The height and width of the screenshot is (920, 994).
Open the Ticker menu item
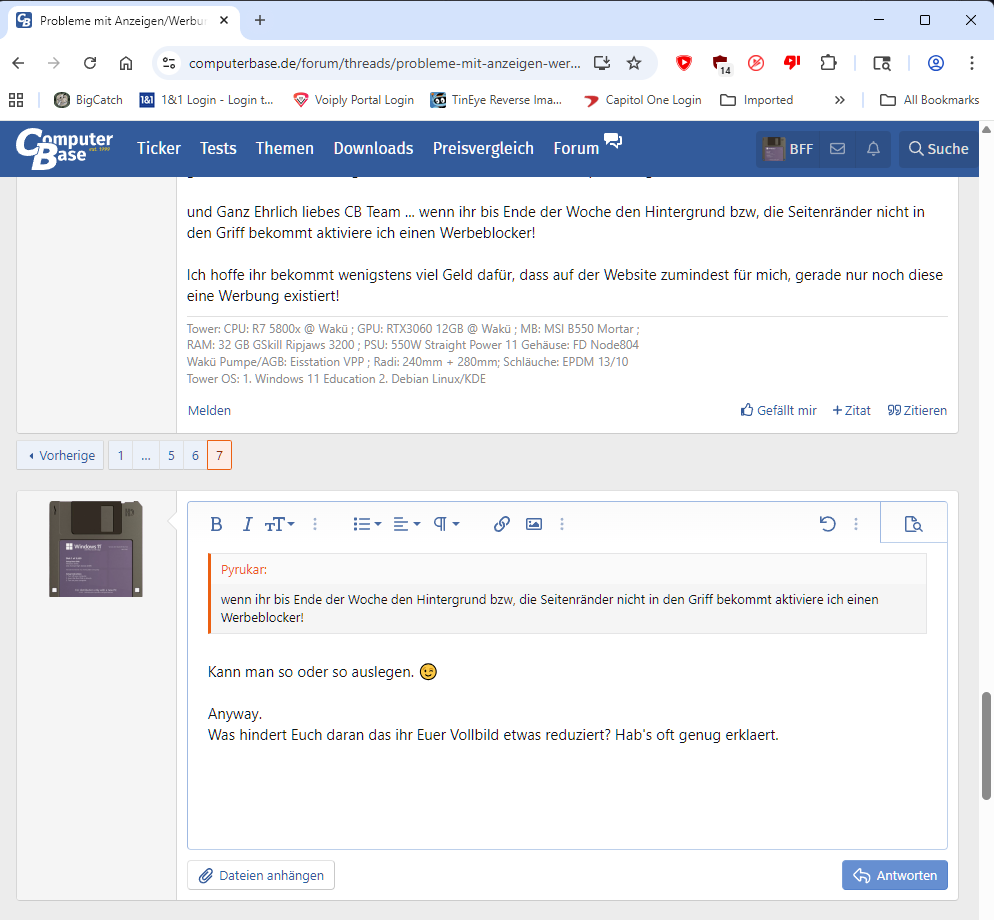click(x=159, y=148)
